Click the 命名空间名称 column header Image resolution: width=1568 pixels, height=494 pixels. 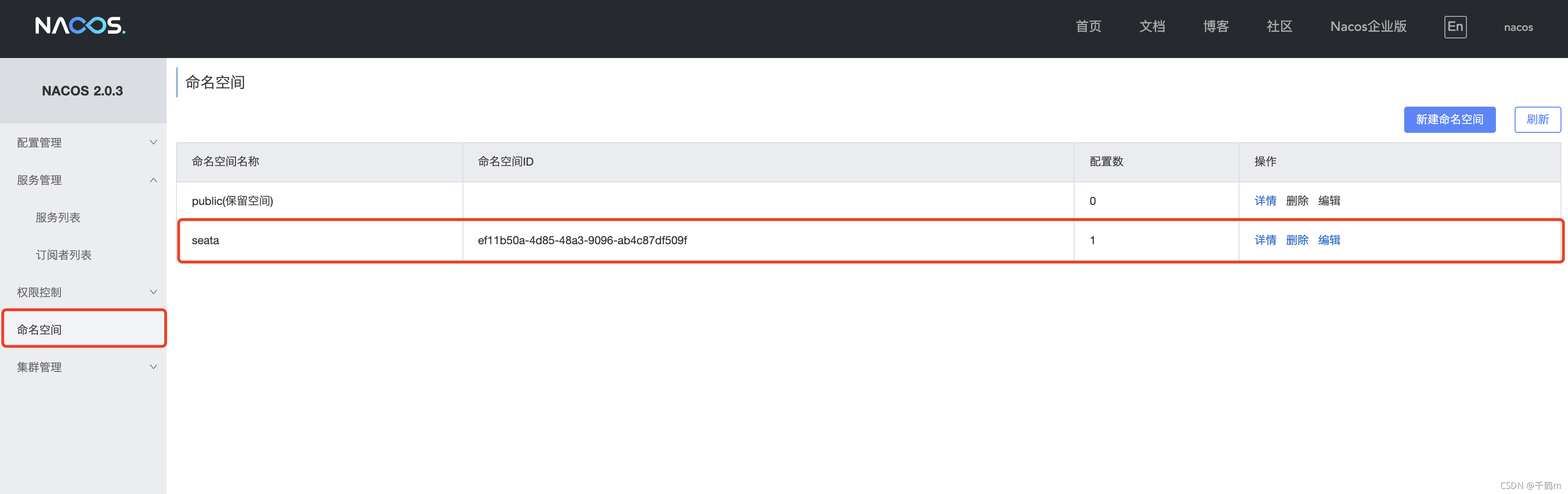(320, 162)
